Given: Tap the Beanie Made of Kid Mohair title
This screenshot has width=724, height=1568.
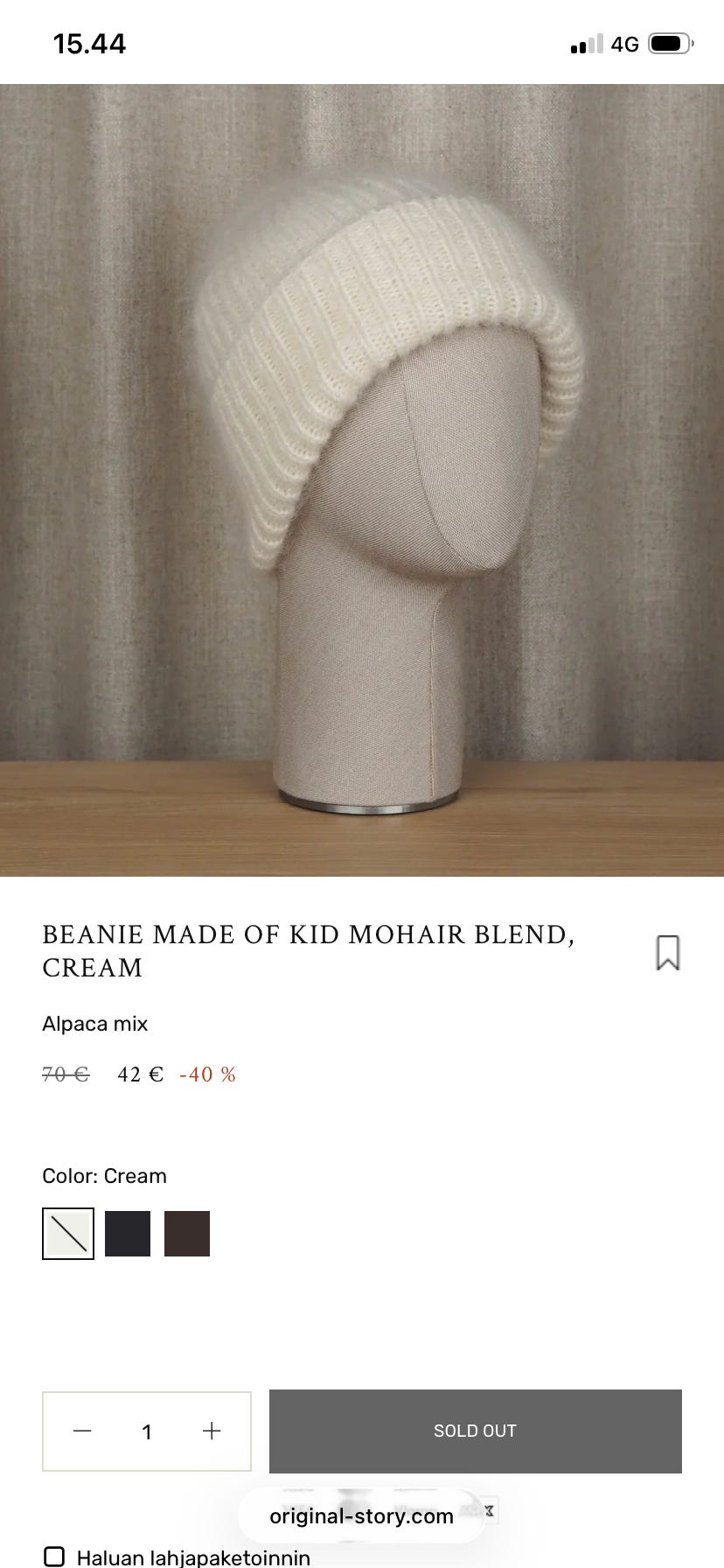Looking at the screenshot, I should coord(308,951).
